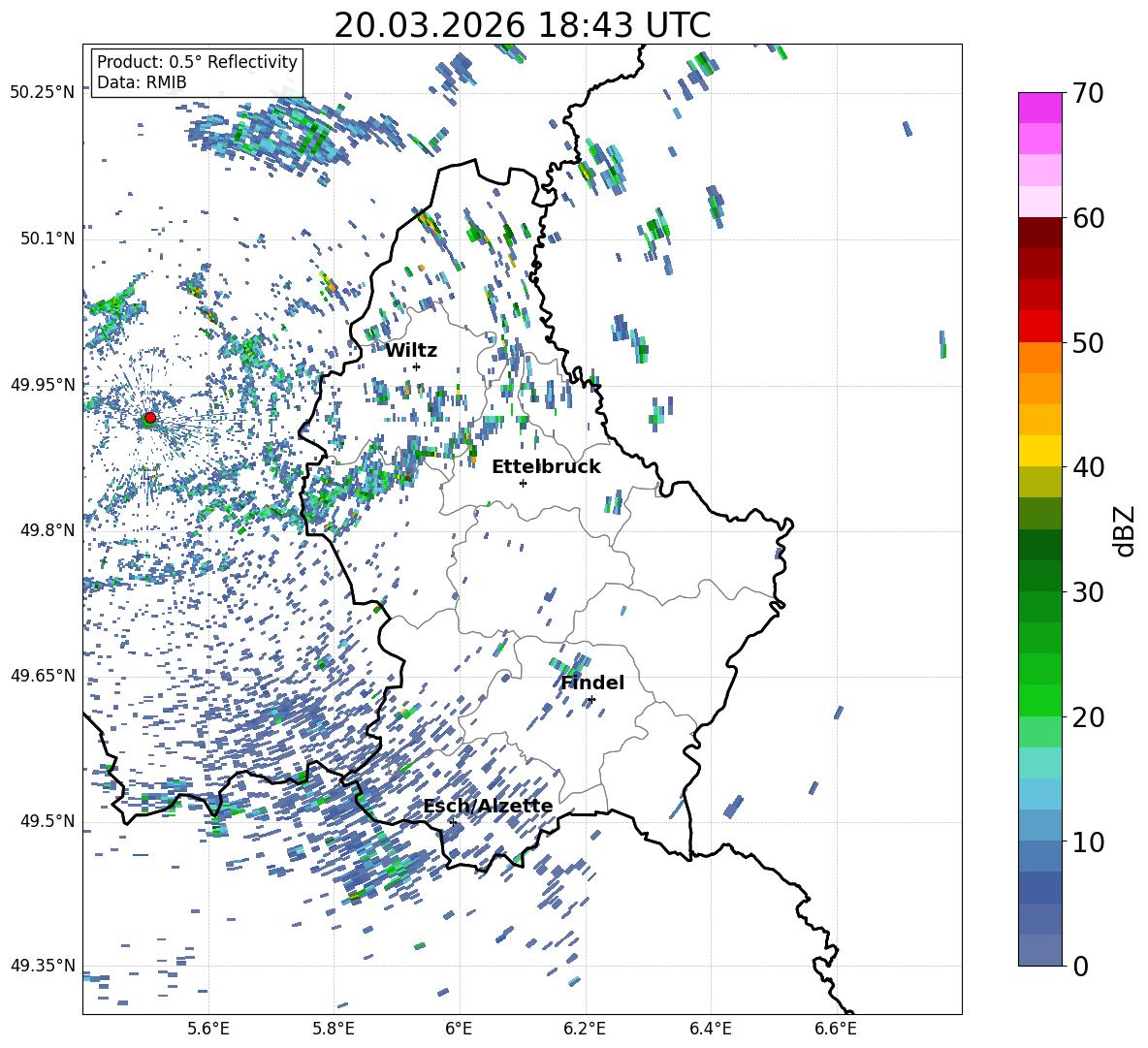Select the Wiltz city label
The width and height of the screenshot is (1148, 1048).
[x=411, y=350]
